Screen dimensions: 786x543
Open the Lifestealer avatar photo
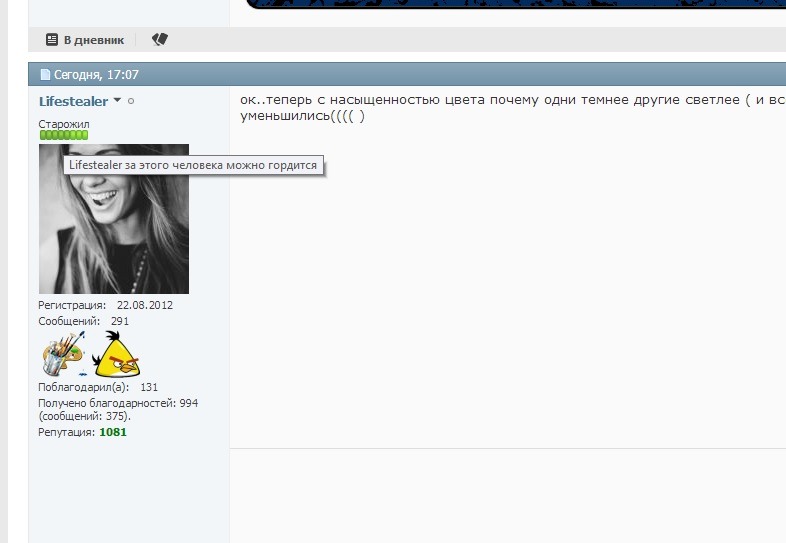tap(114, 219)
